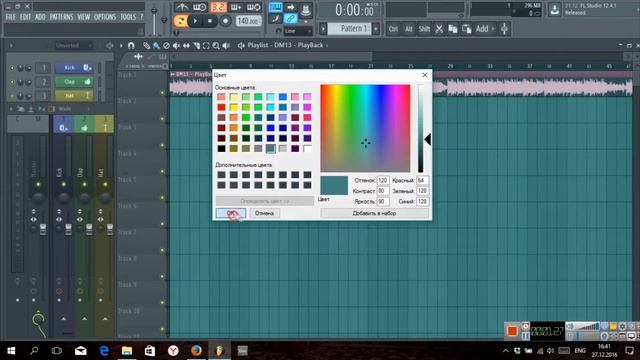Image resolution: width=640 pixels, height=360 pixels.
Task: Click the Красный red value field
Action: tap(422, 180)
